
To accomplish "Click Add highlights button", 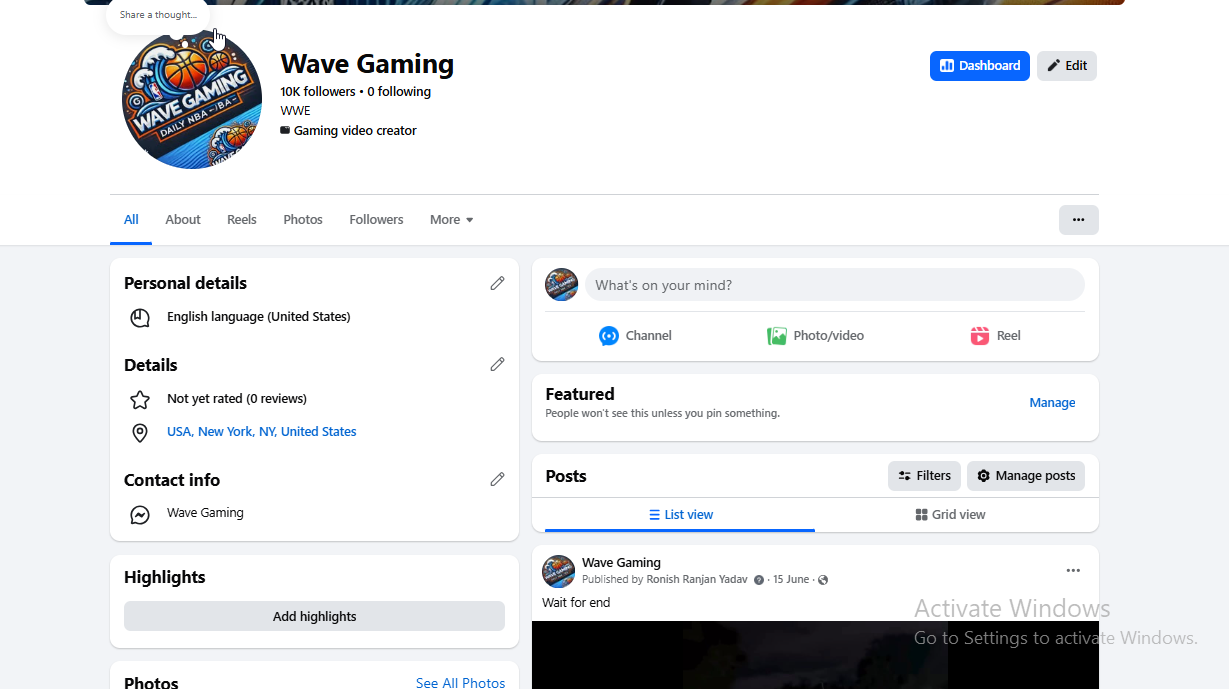I will pos(314,616).
